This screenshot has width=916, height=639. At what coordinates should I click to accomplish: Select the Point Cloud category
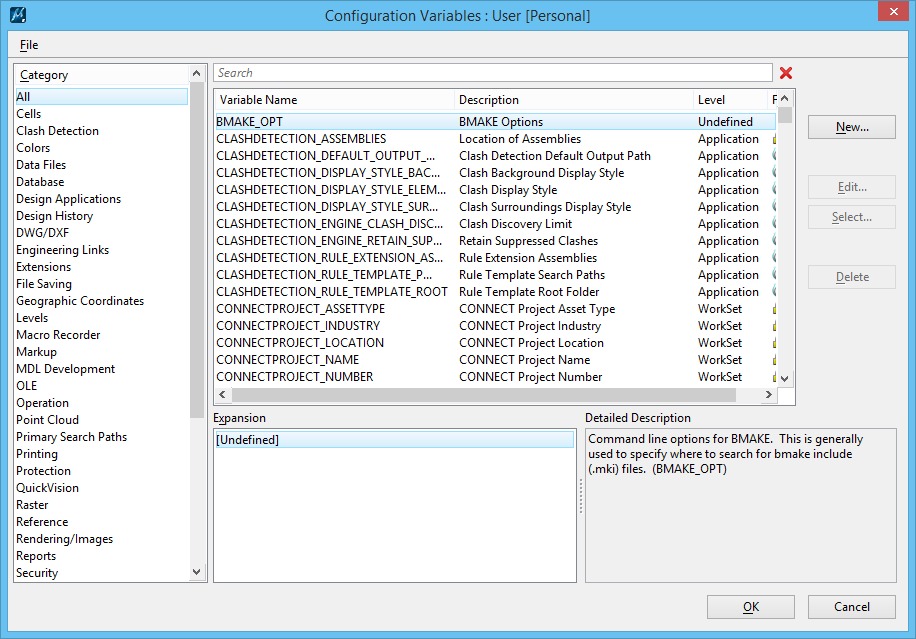pos(102,419)
